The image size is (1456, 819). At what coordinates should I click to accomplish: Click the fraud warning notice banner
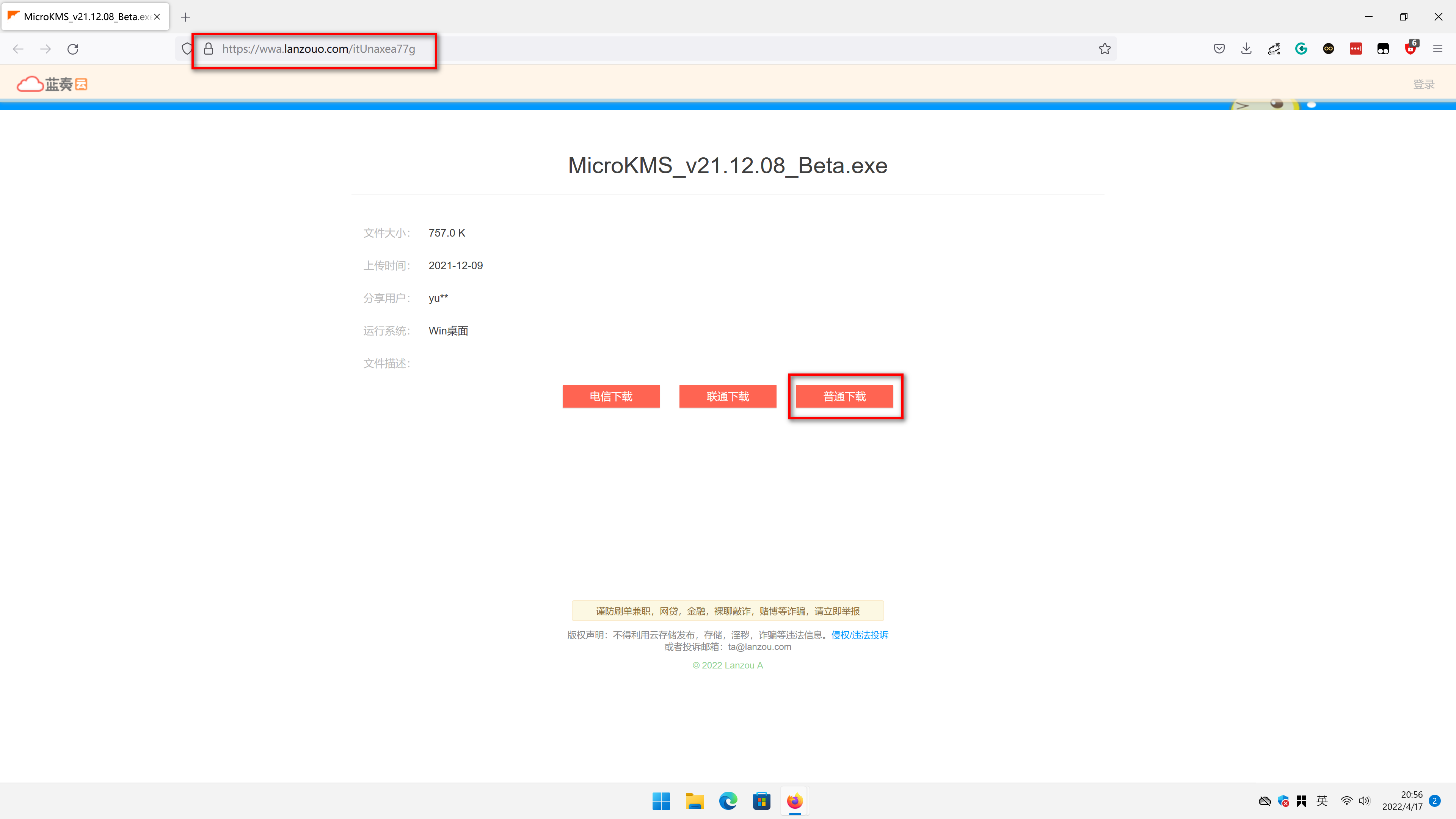[728, 610]
